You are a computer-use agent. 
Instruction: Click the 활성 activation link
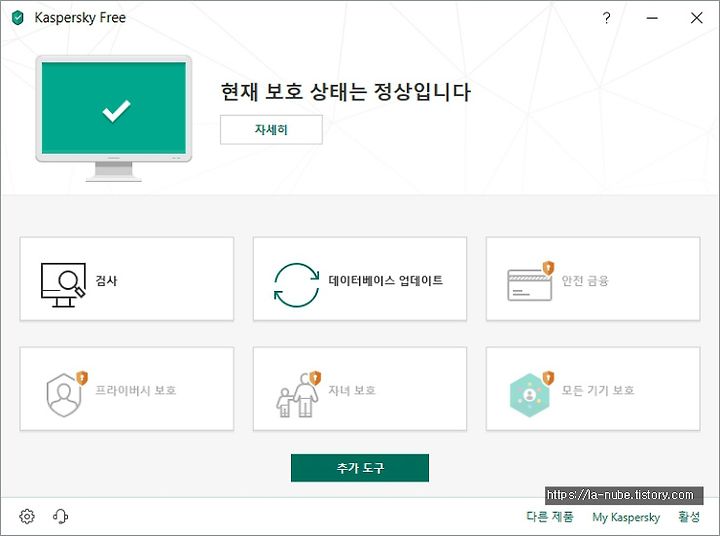click(x=689, y=517)
